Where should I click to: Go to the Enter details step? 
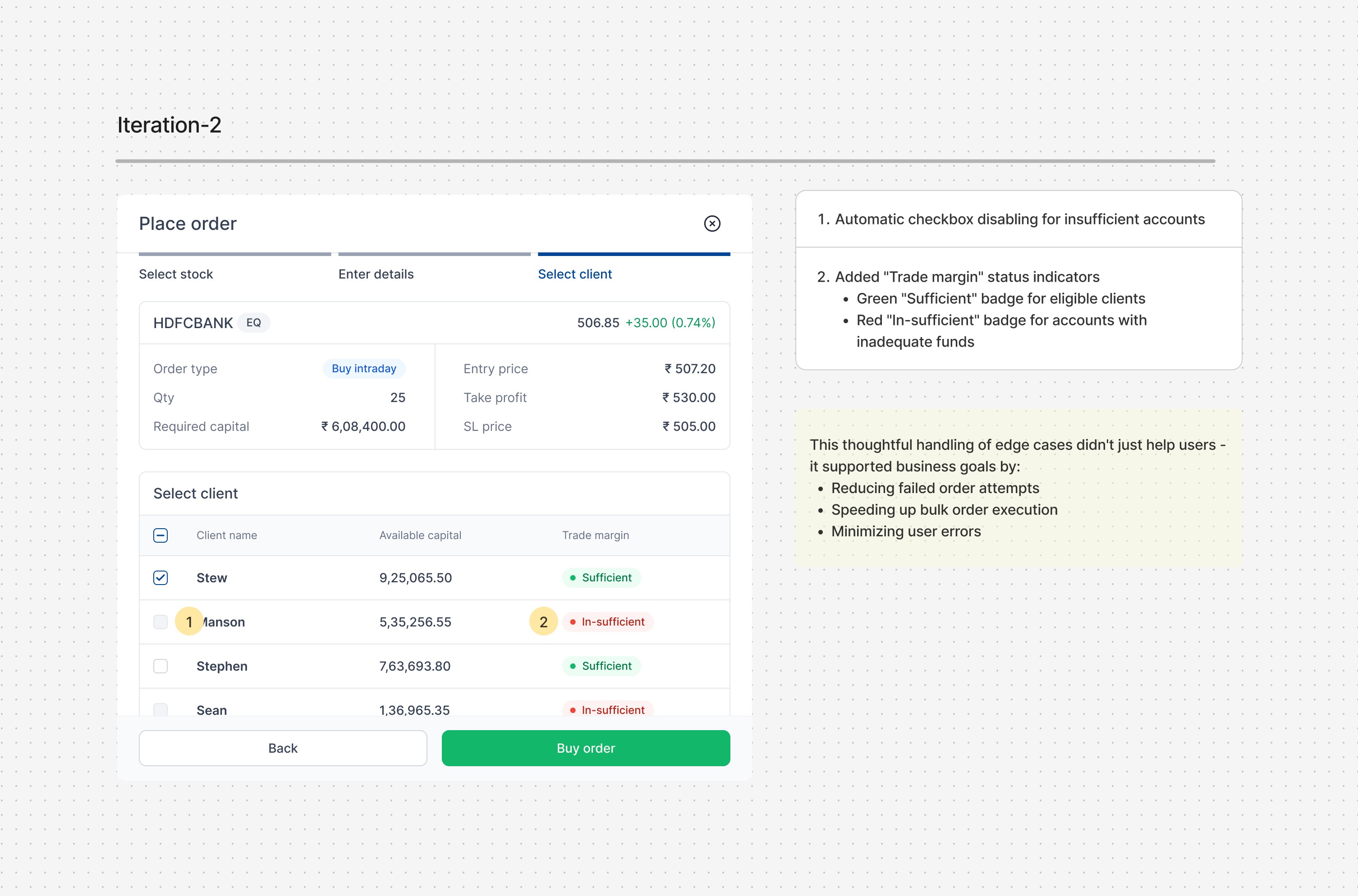pyautogui.click(x=376, y=274)
